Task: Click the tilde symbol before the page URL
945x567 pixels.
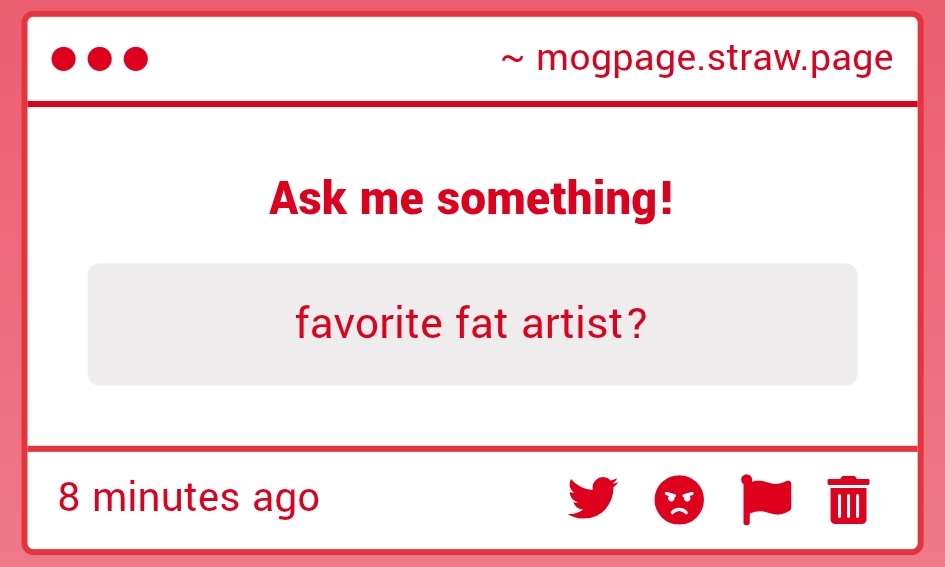Action: pos(512,59)
